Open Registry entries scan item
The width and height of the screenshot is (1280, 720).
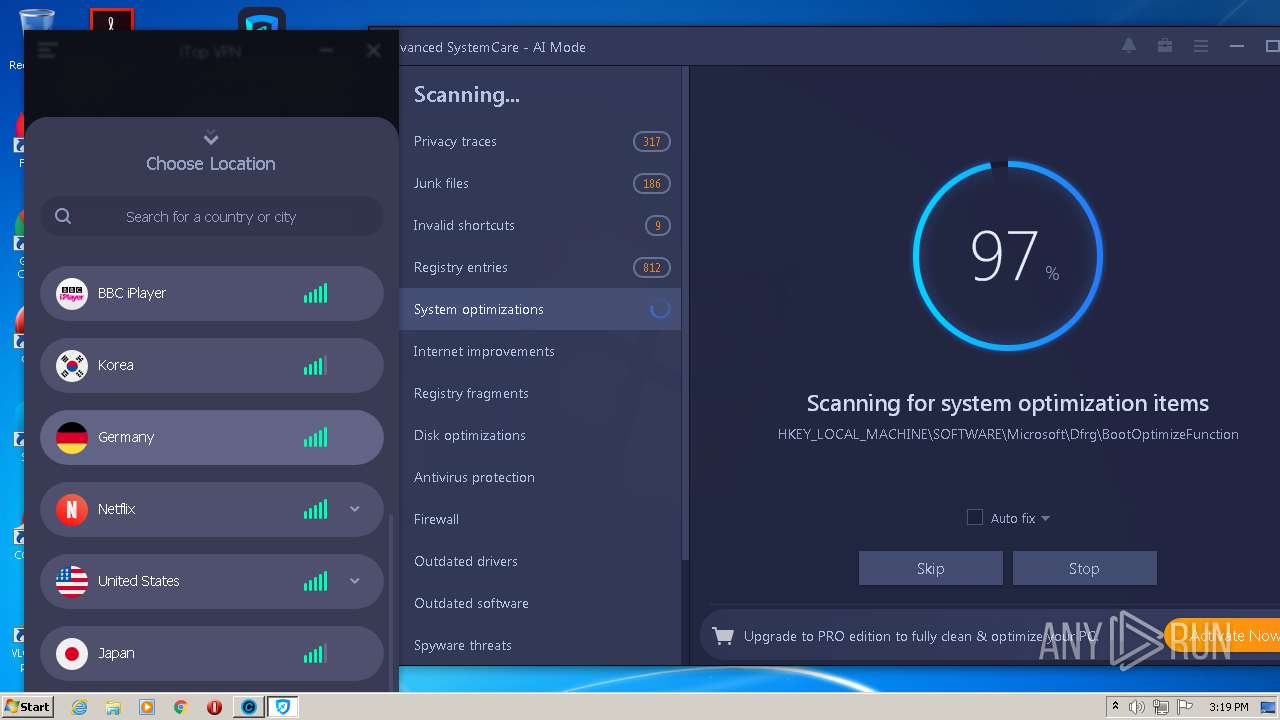click(x=540, y=267)
